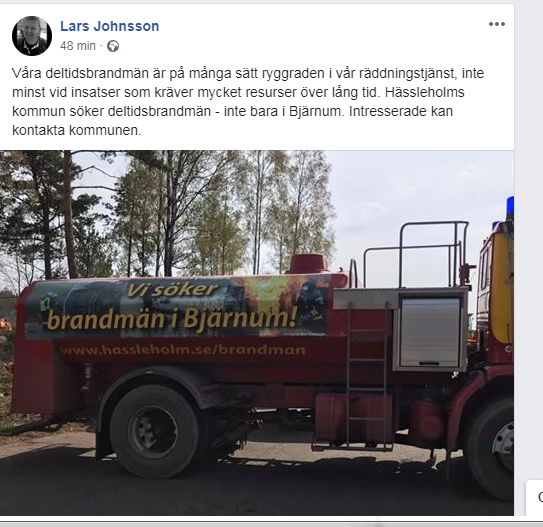Click the railing above the truck platform
Image resolution: width=543 pixels, height=527 pixels.
point(416,253)
